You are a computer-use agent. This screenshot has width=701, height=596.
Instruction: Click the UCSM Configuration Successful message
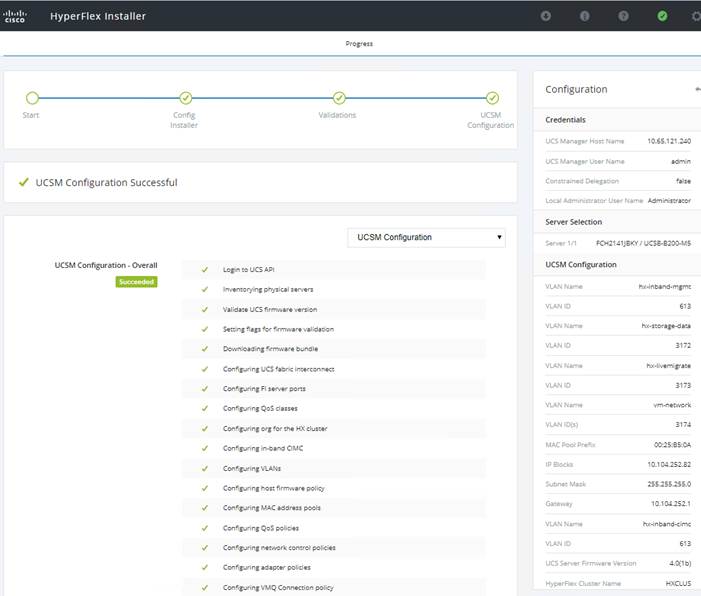pyautogui.click(x=106, y=182)
